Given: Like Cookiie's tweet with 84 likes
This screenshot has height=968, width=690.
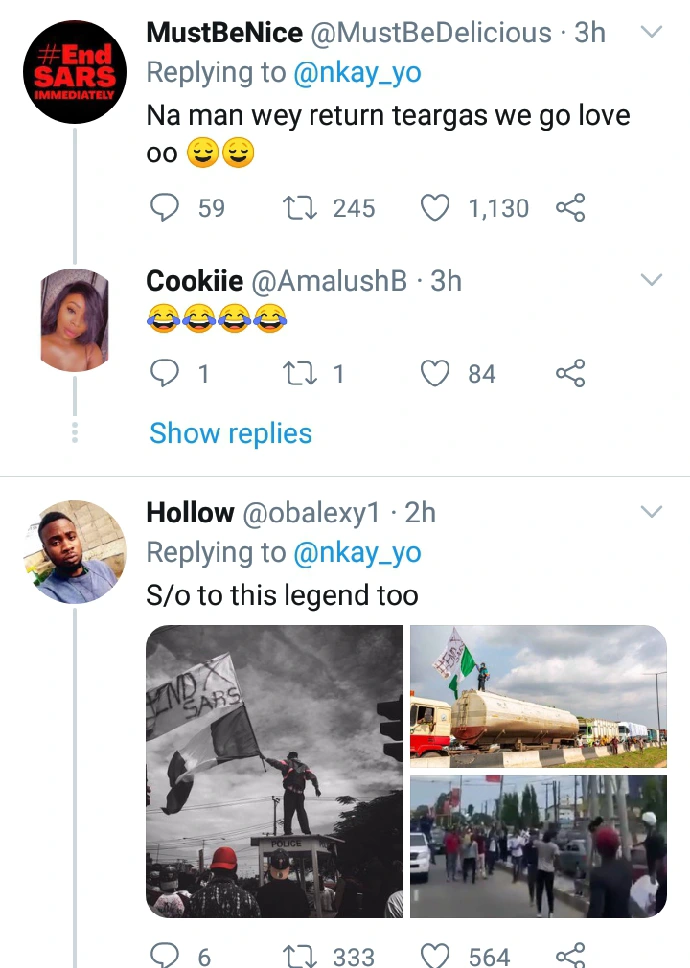Looking at the screenshot, I should (434, 374).
